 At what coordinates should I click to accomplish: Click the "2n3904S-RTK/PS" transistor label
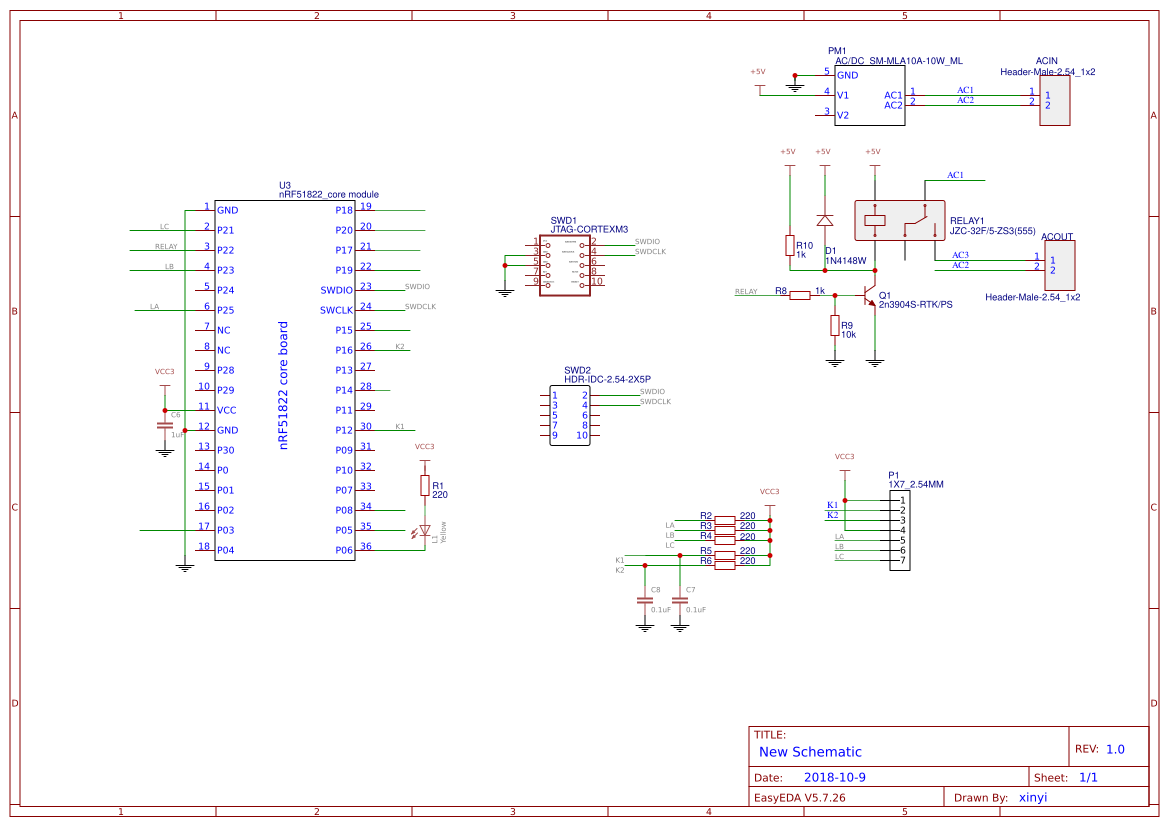point(916,304)
